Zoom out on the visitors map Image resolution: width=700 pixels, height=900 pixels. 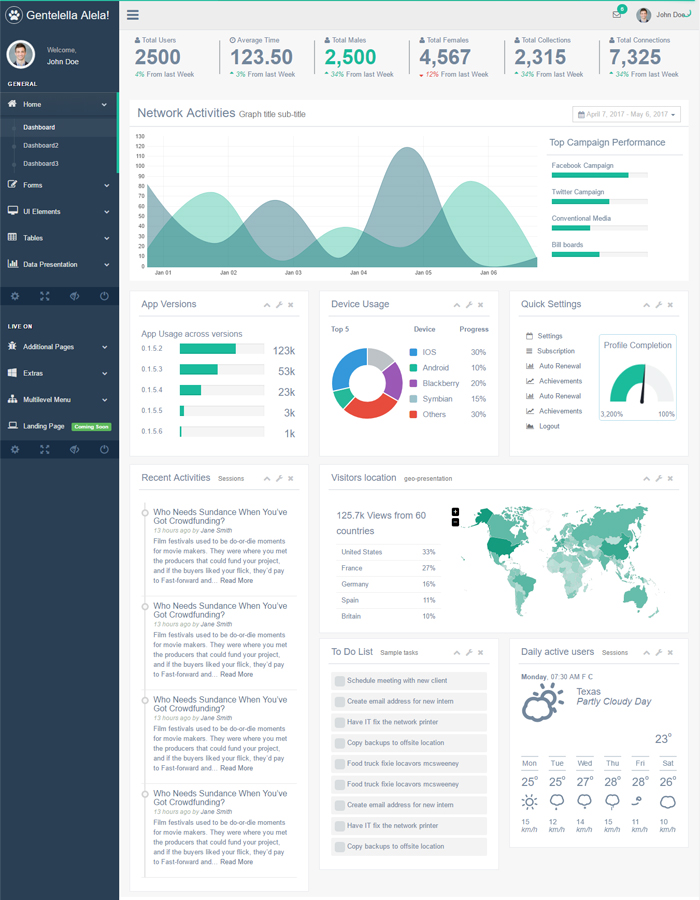point(456,522)
